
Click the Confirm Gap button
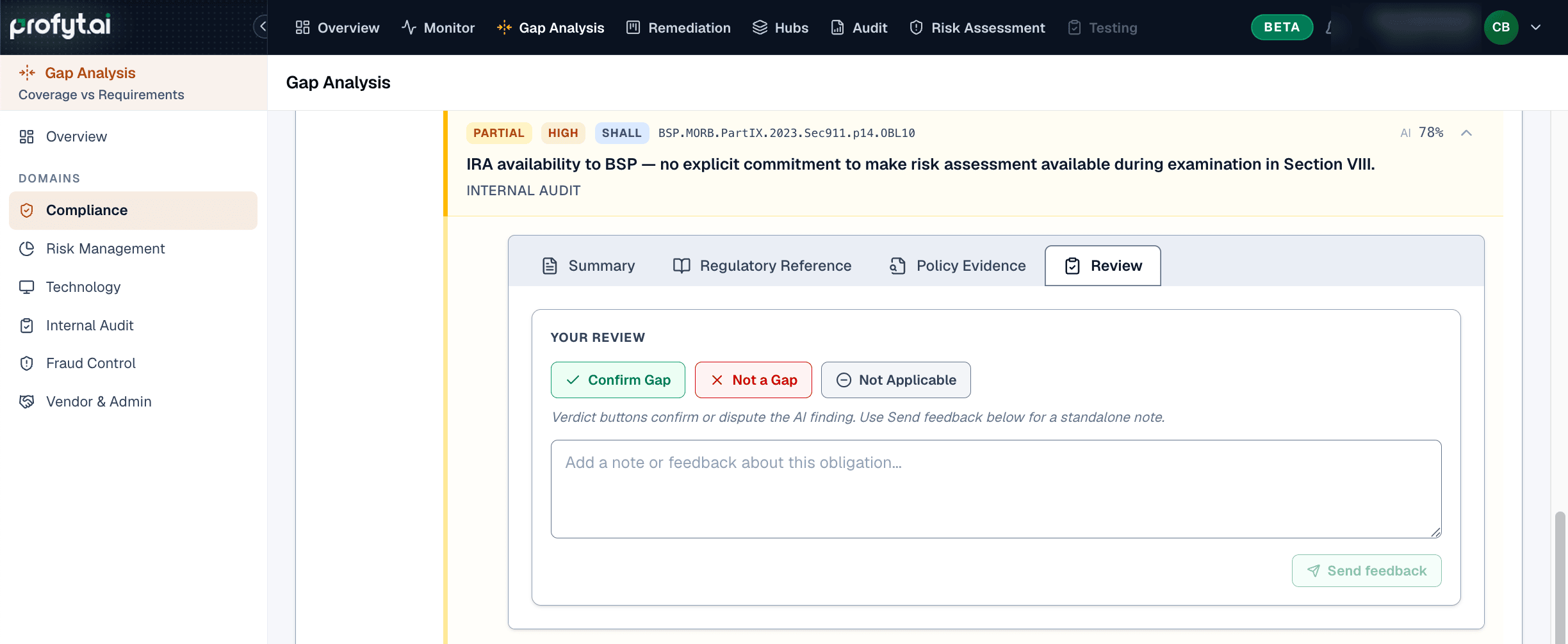(x=618, y=380)
